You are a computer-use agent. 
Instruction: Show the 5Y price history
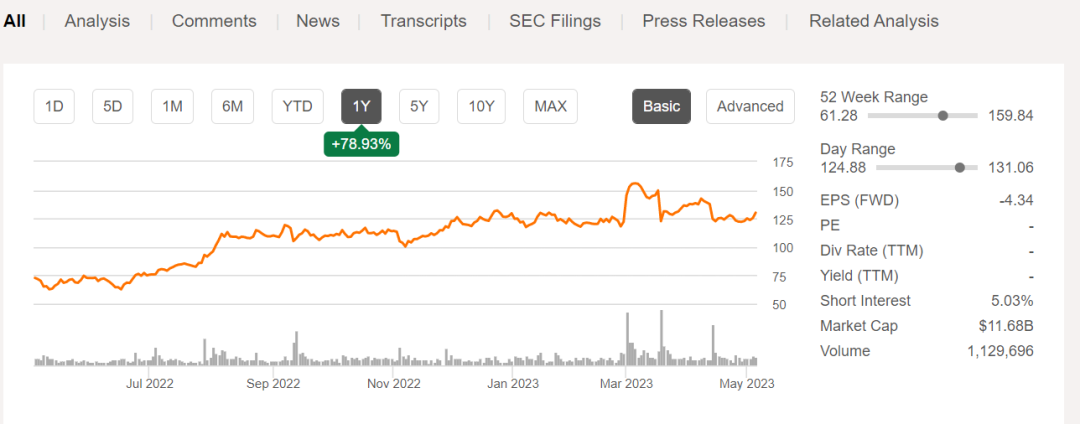(x=419, y=106)
